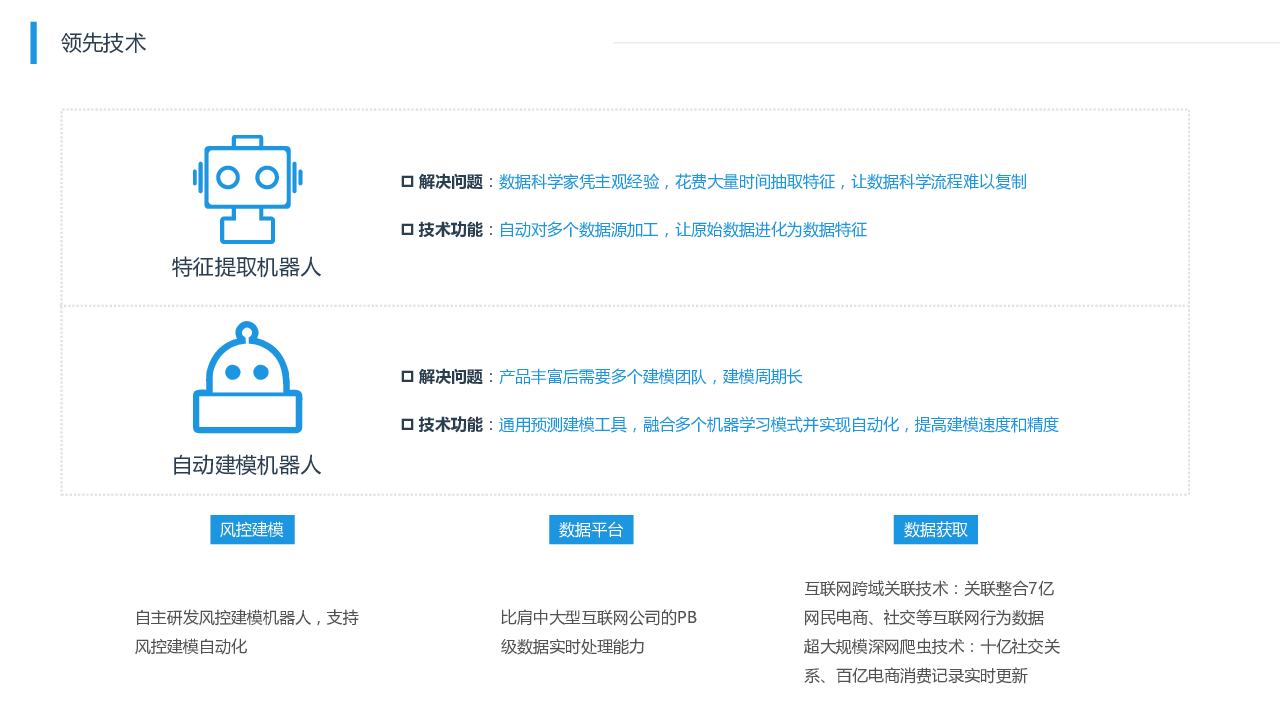Click blue text starting with 通用预测建模工具
This screenshot has height=720, width=1280.
click(x=778, y=425)
